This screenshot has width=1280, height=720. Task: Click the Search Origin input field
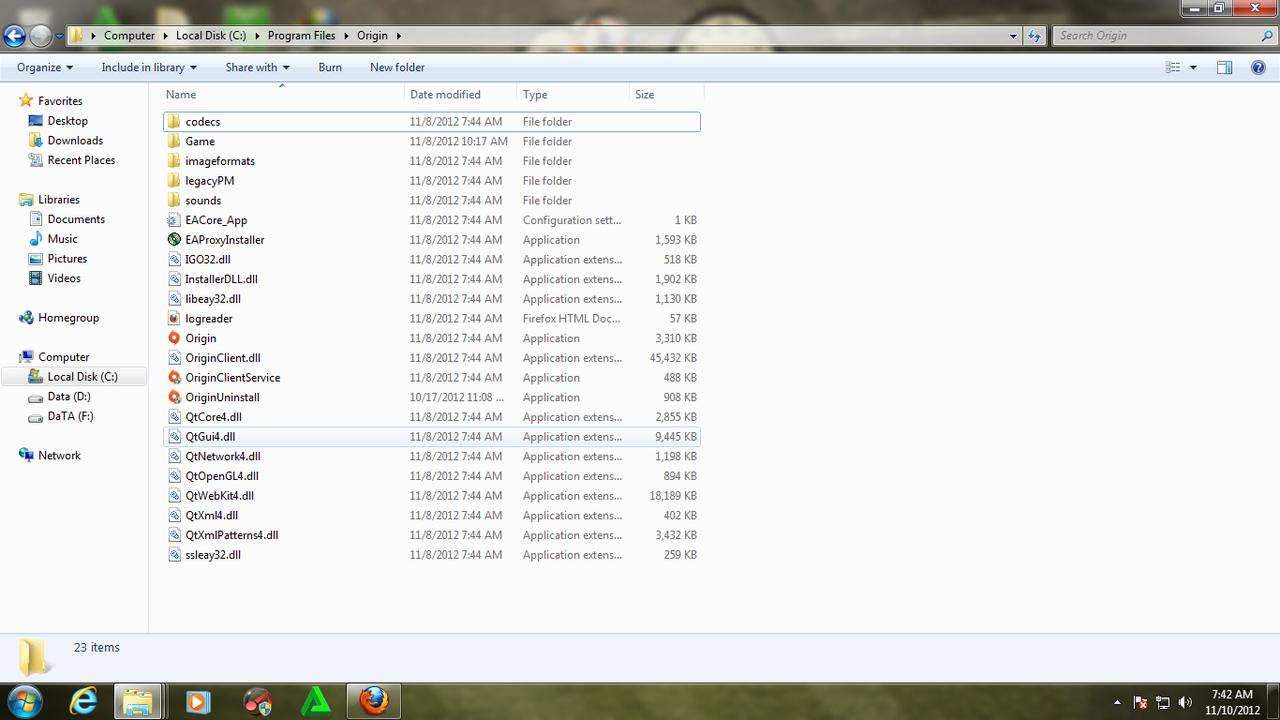pyautogui.click(x=1164, y=36)
